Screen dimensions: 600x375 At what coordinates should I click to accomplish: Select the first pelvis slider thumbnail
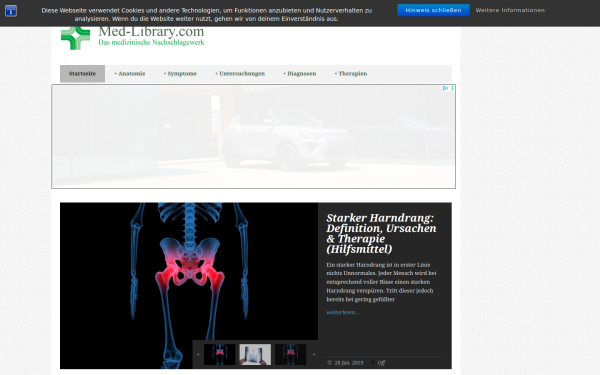click(x=220, y=354)
